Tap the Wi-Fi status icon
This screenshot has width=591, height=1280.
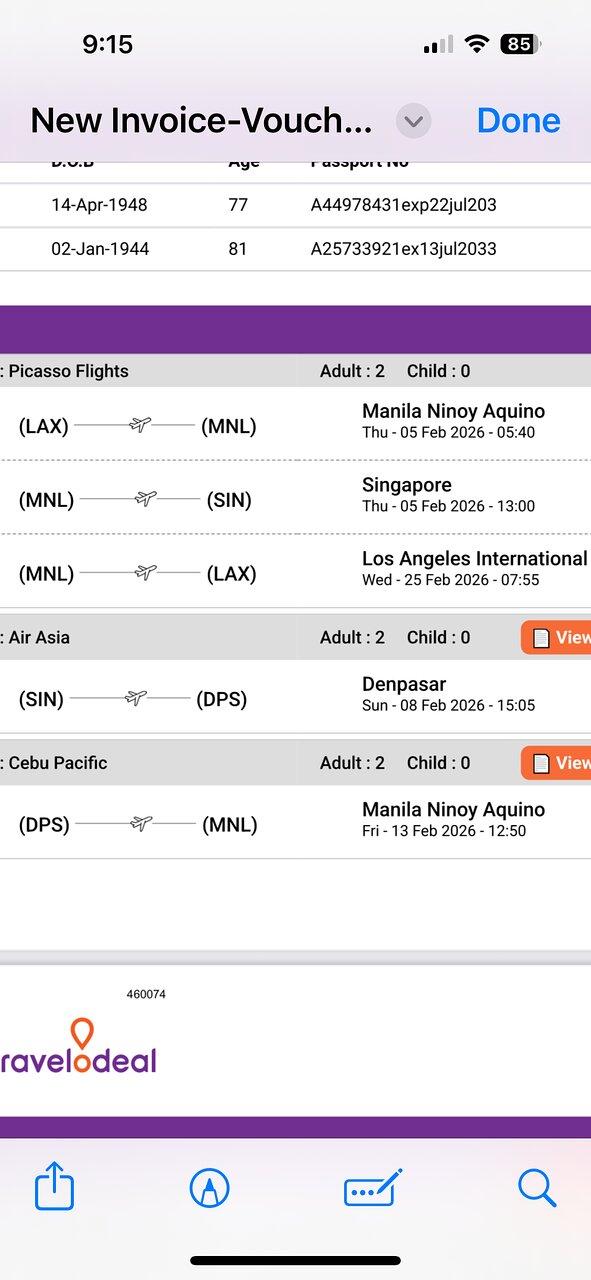(x=476, y=44)
